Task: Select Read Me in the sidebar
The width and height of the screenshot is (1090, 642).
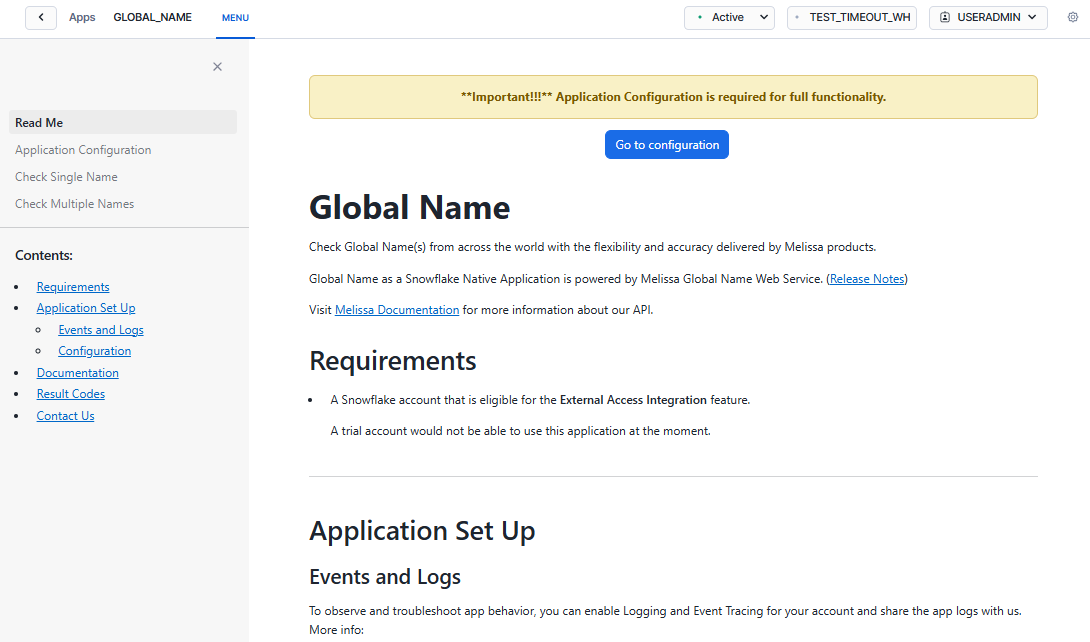Action: [123, 122]
